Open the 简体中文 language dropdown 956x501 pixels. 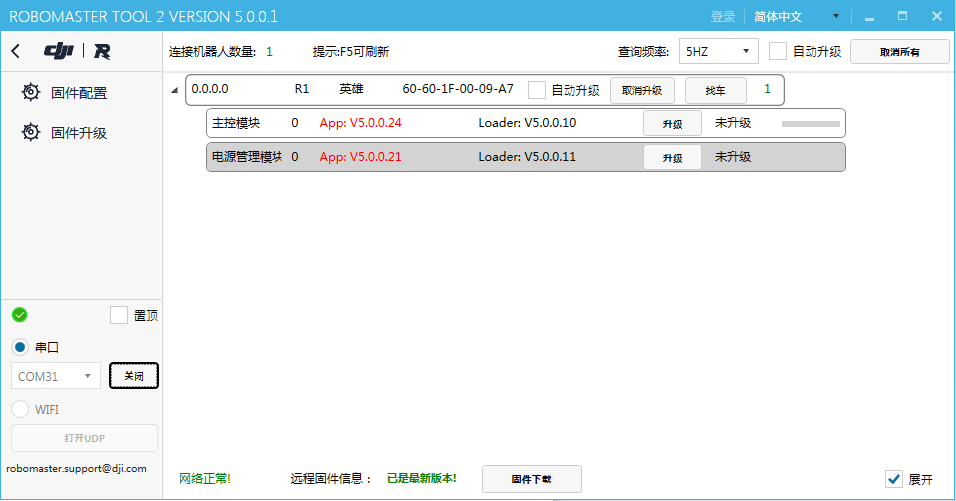click(796, 16)
